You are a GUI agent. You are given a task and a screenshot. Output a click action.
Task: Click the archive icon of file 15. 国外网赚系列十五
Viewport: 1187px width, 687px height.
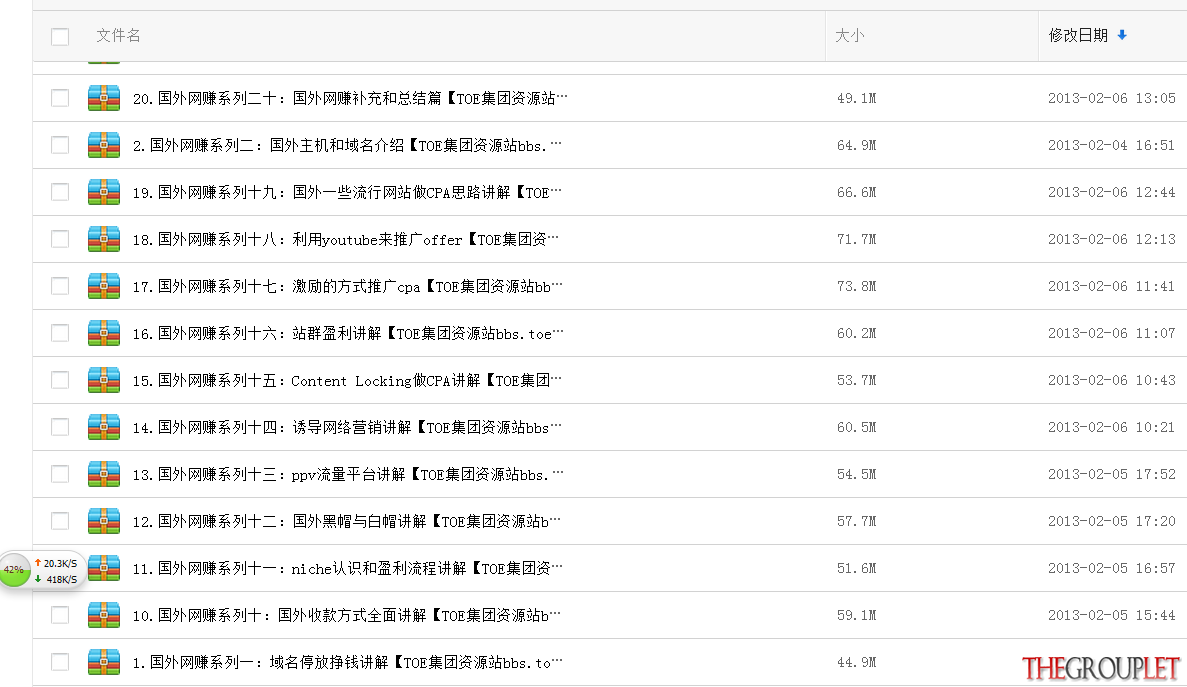coord(104,380)
